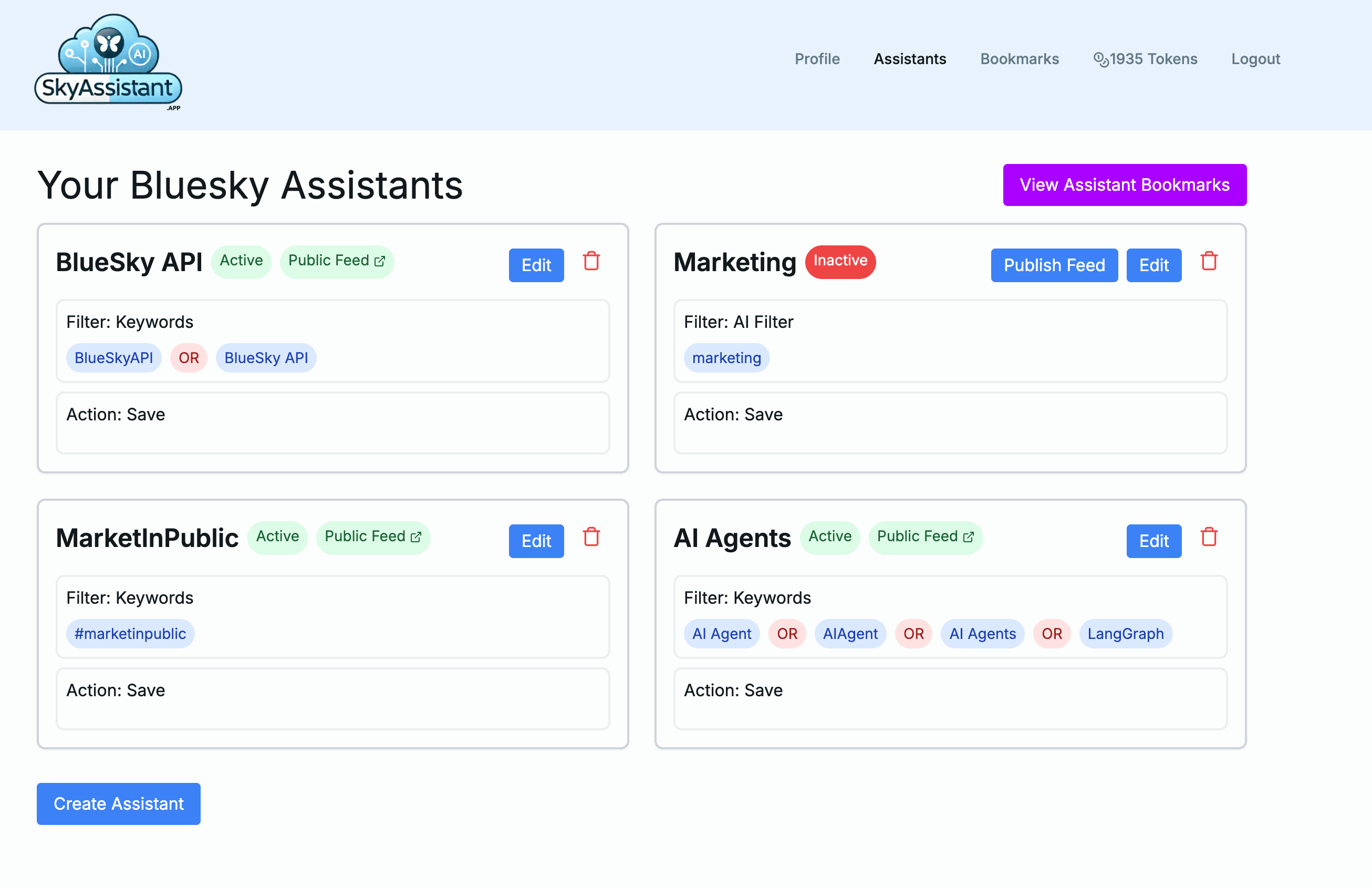Screen dimensions: 1372x888
Task: Open MarketInPublic Public Feed link
Action: click(x=373, y=537)
